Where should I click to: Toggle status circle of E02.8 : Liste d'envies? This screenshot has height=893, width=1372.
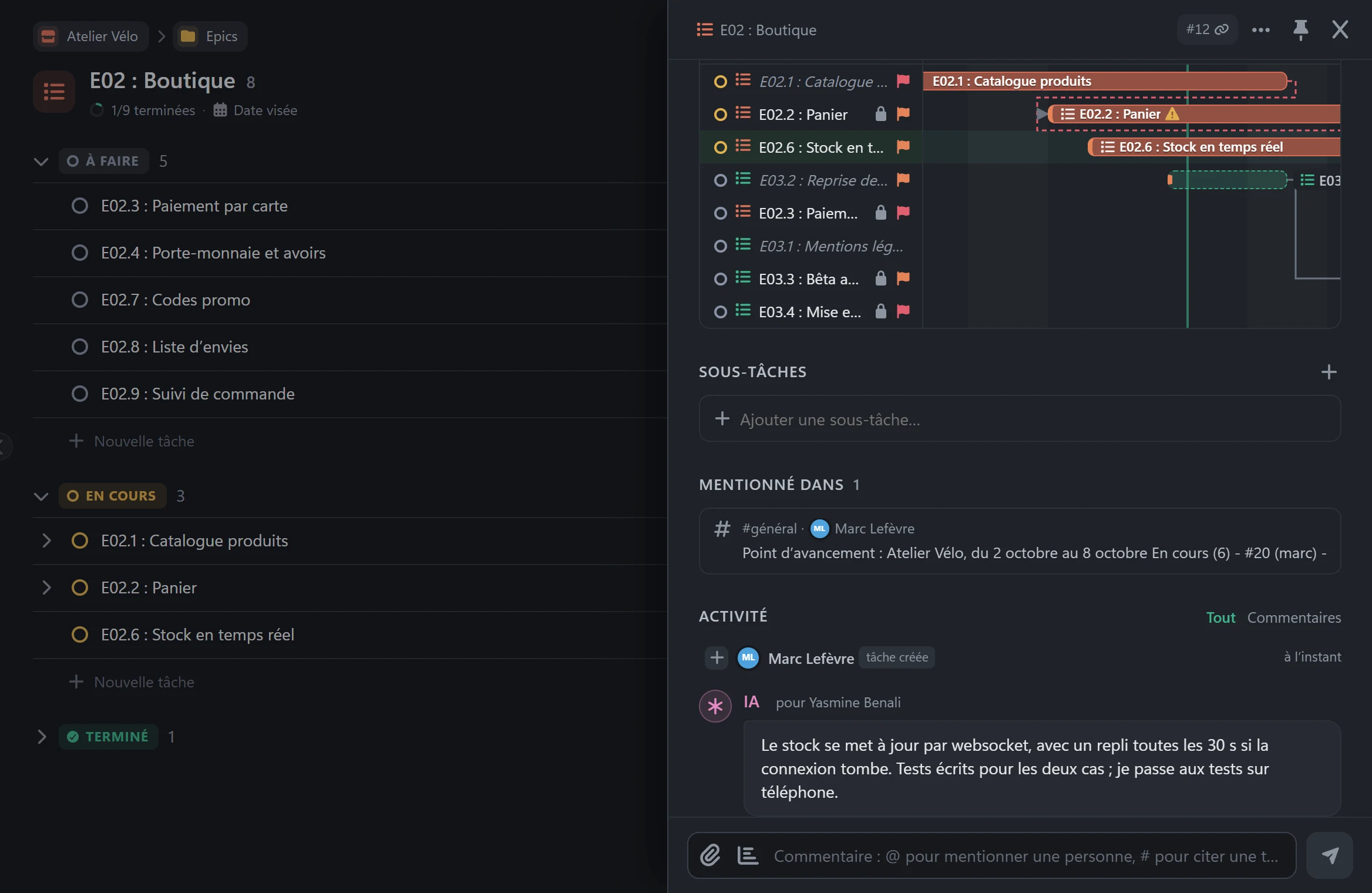tap(79, 347)
